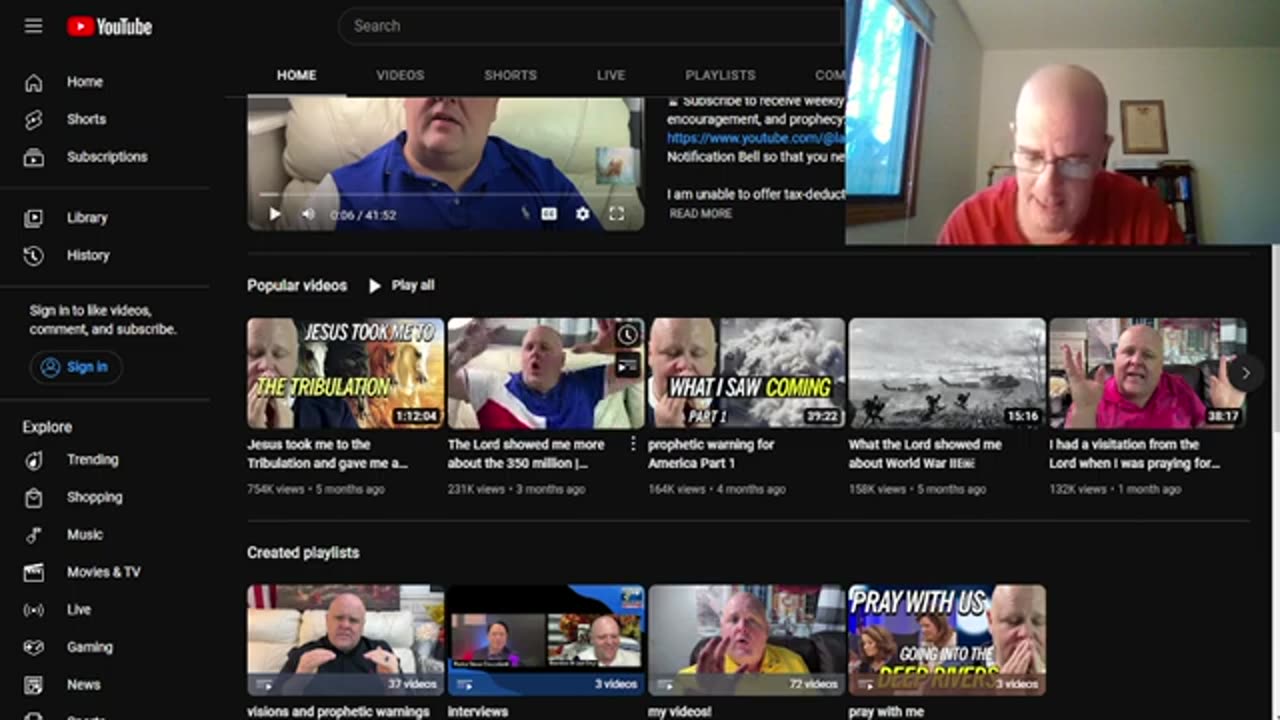Open Gaming icon under Explore
This screenshot has width=1280, height=720.
[34, 647]
